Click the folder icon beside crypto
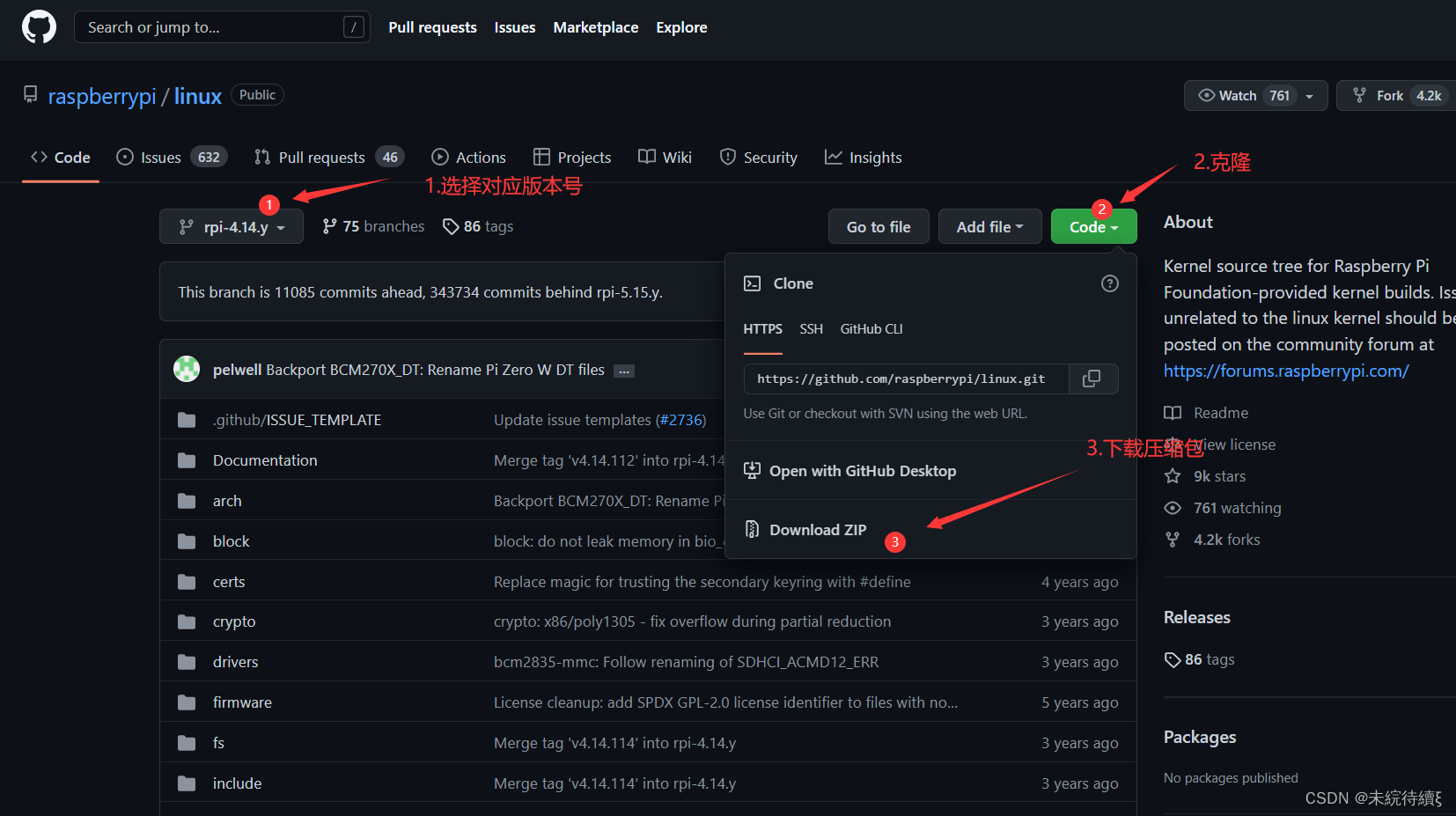The width and height of the screenshot is (1456, 816). (187, 621)
